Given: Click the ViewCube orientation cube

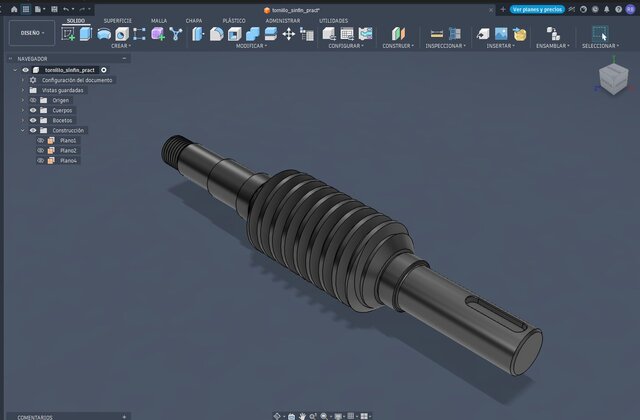Looking at the screenshot, I should (x=613, y=78).
